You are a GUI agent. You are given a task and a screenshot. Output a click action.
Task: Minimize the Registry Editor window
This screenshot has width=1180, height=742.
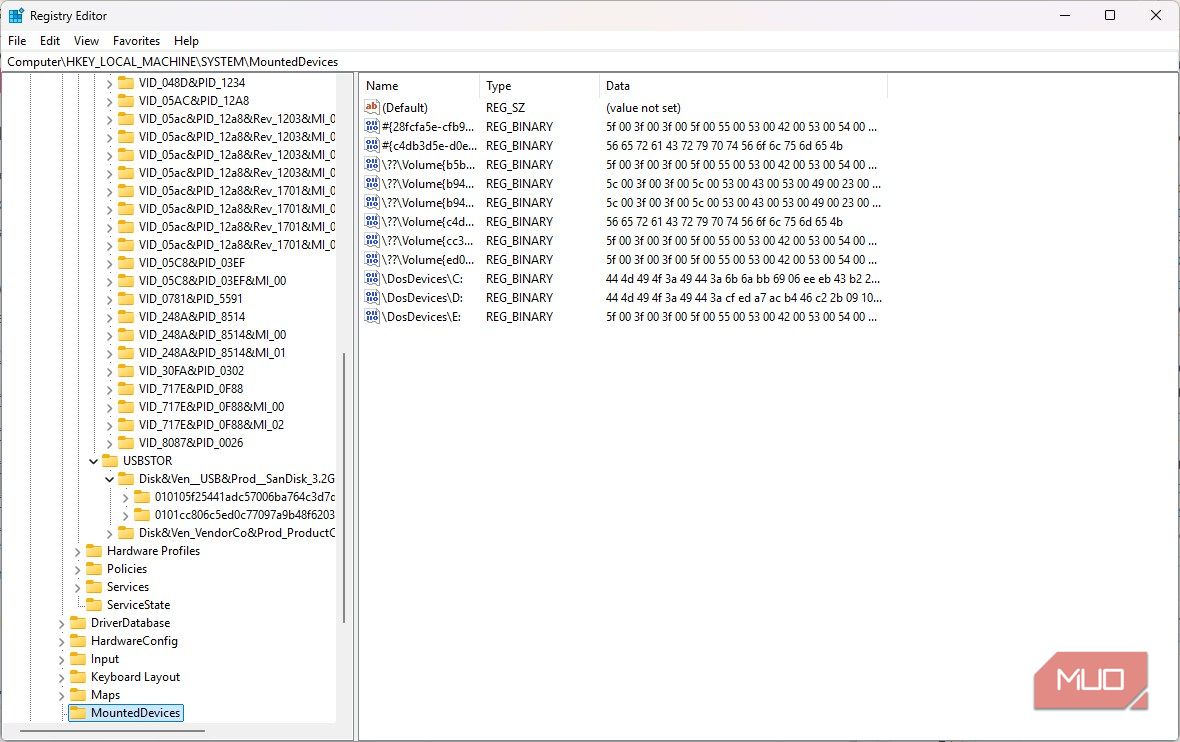click(x=1065, y=15)
